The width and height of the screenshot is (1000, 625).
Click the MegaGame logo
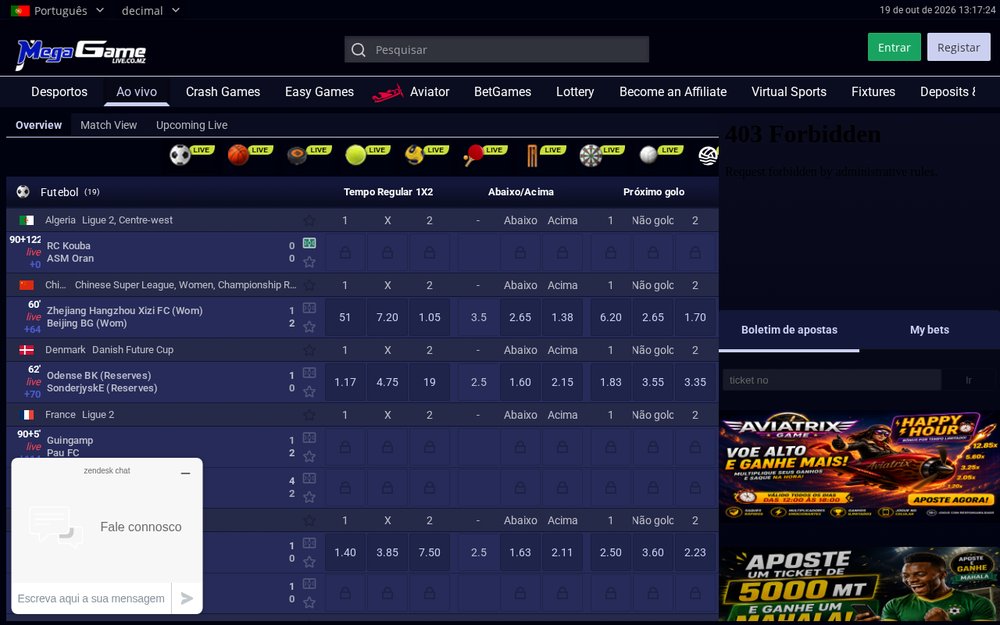(81, 54)
